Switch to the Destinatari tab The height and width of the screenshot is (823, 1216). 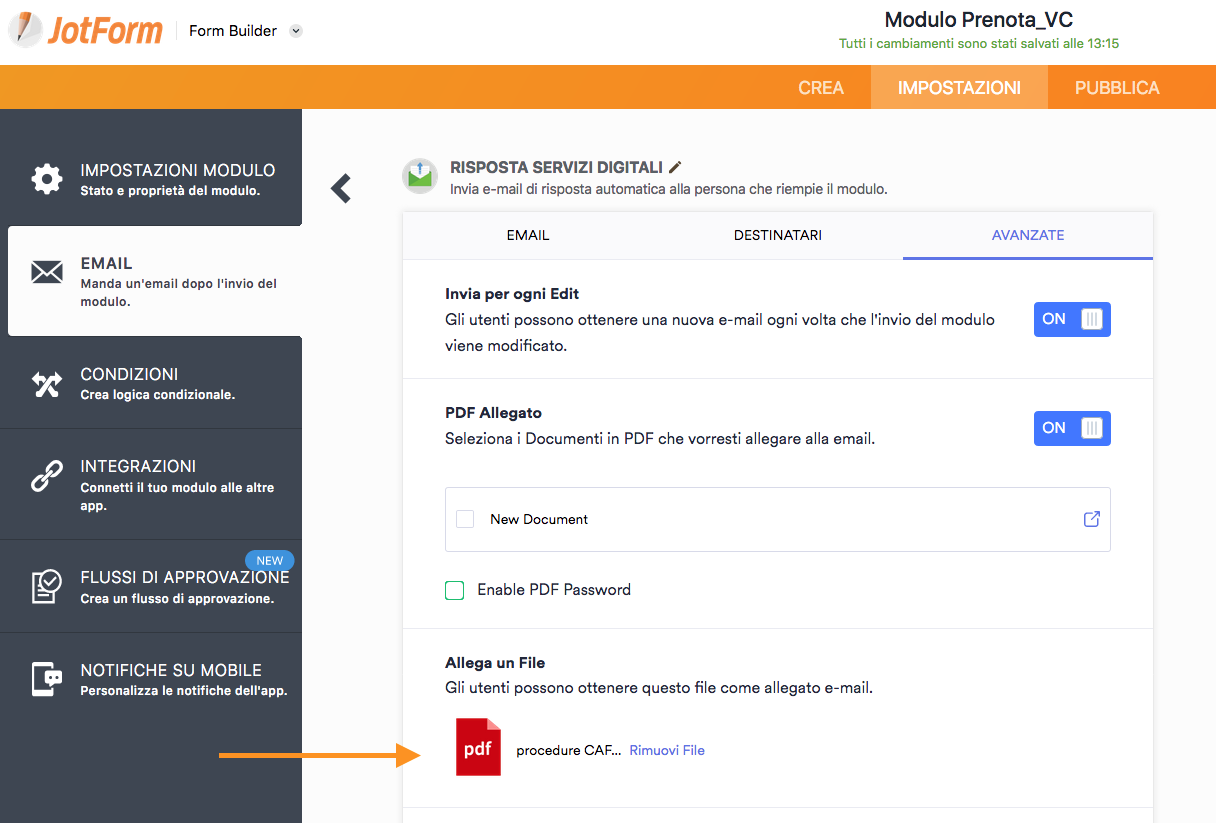click(x=777, y=235)
